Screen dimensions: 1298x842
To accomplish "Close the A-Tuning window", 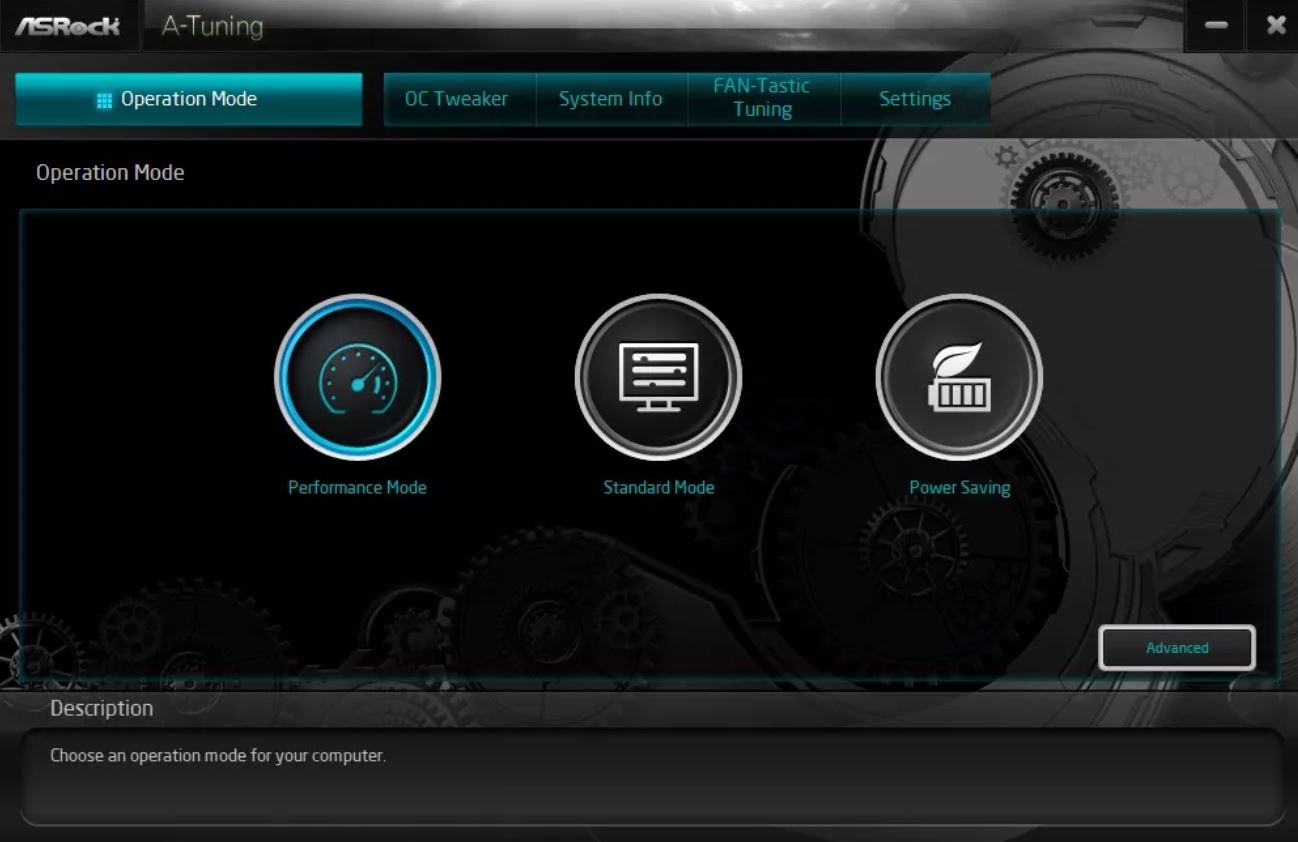I will pyautogui.click(x=1275, y=26).
